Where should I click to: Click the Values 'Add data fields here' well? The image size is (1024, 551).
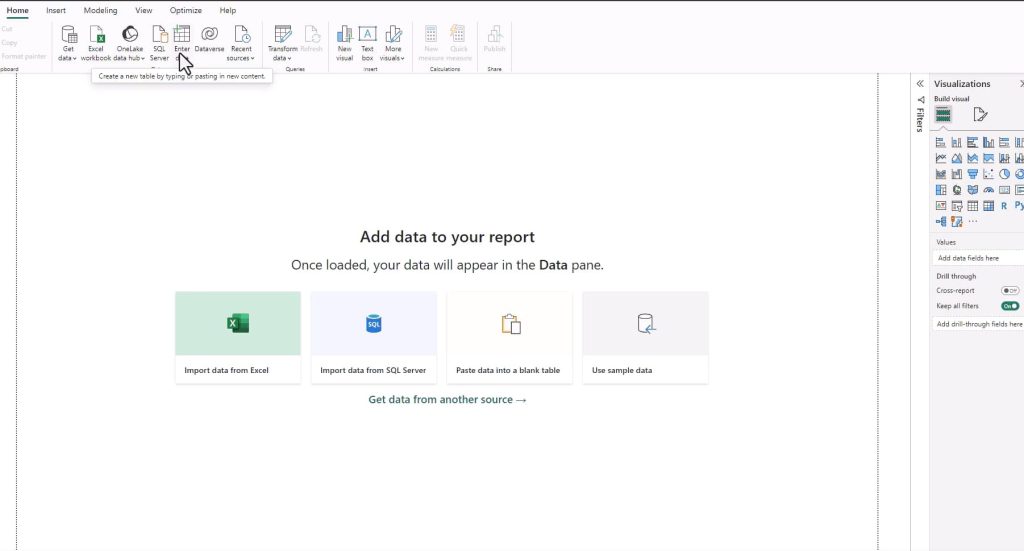click(978, 258)
